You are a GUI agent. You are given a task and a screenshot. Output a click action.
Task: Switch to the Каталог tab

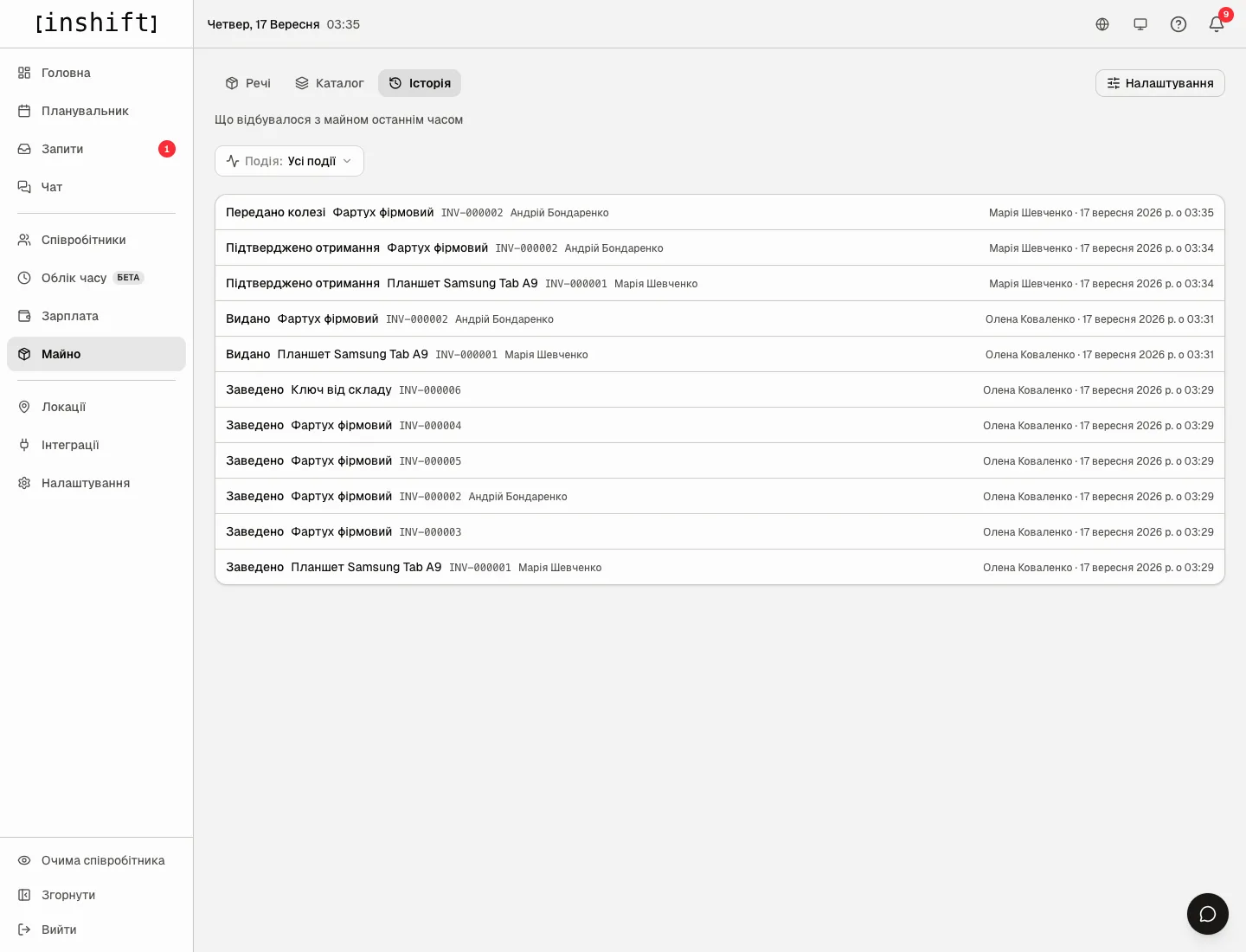pyautogui.click(x=330, y=83)
